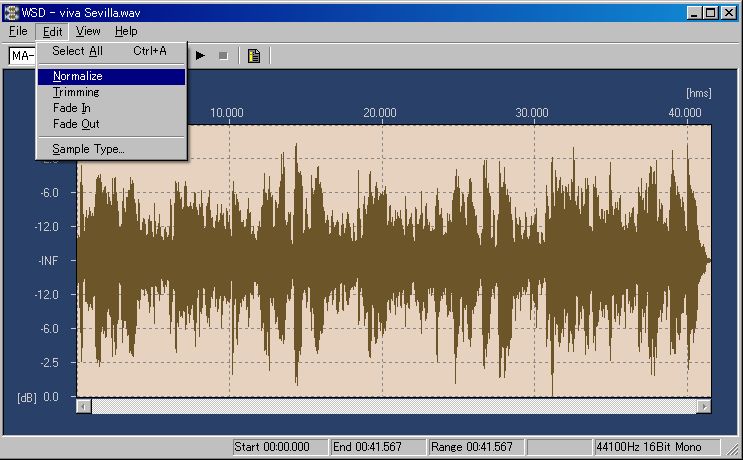This screenshot has width=743, height=460.
Task: Click the MA- input box in toolbar
Action: coord(22,56)
